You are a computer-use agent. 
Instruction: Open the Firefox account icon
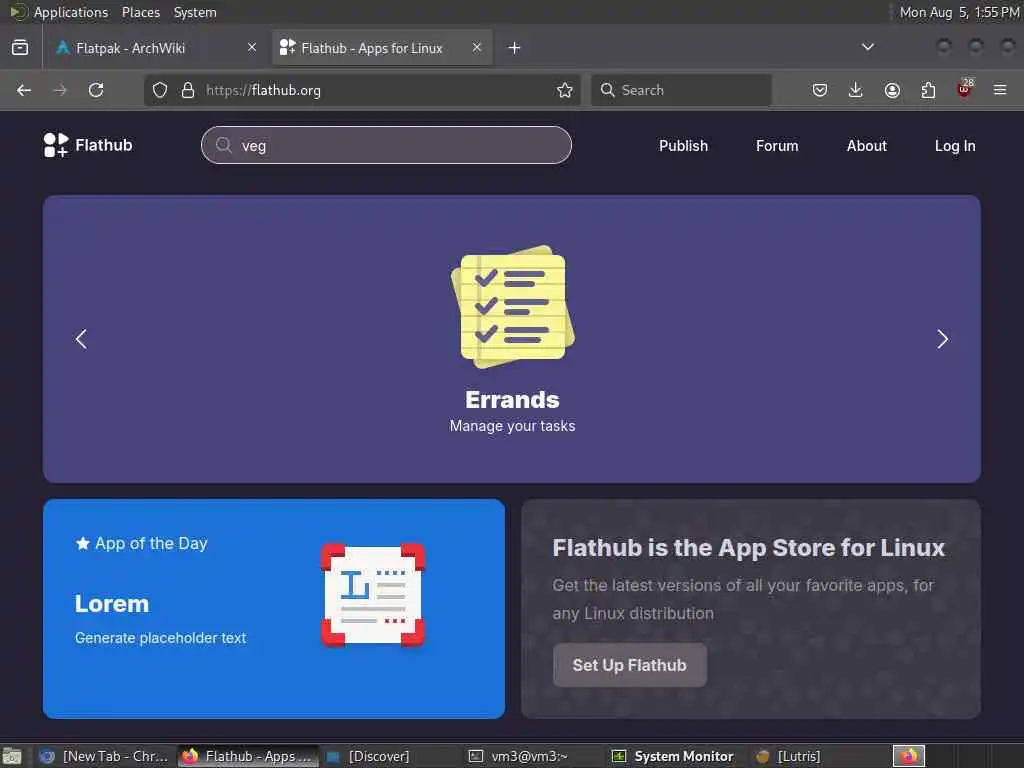(892, 90)
